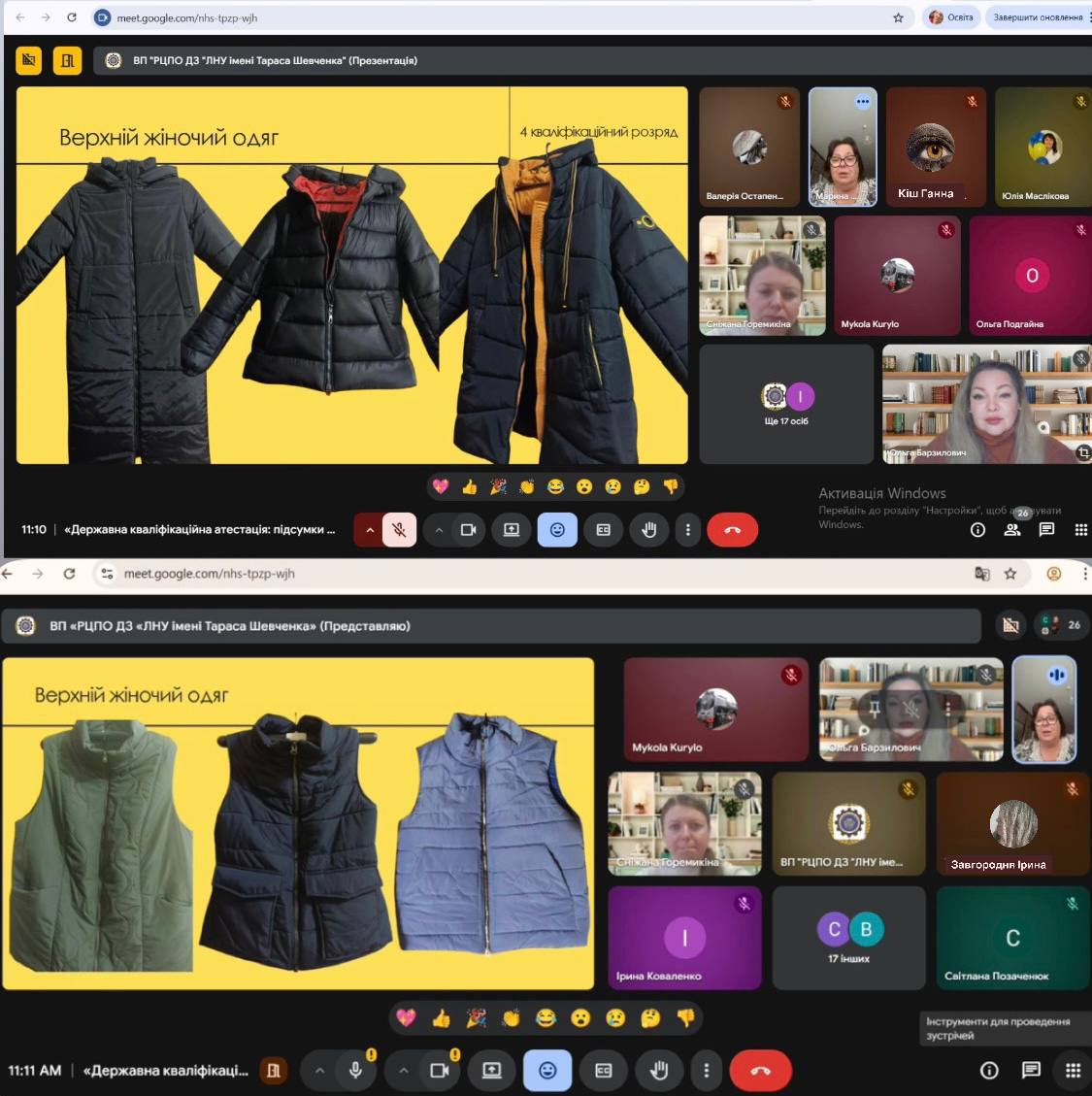The width and height of the screenshot is (1092, 1096).
Task: Open the "Ще 17 осіб" participants tile
Action: tap(786, 405)
